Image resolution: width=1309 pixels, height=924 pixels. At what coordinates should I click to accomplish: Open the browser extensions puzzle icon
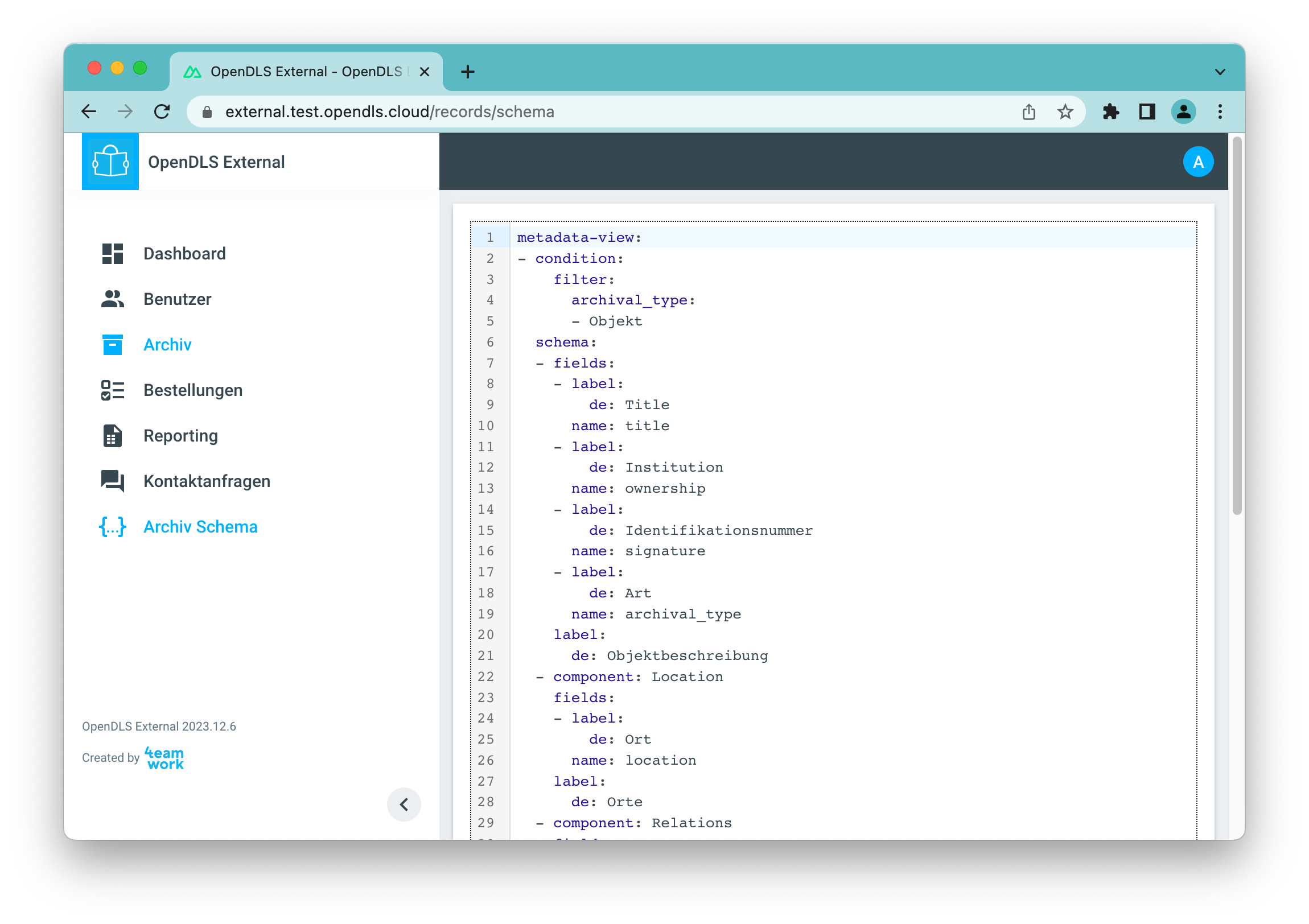(x=1110, y=112)
